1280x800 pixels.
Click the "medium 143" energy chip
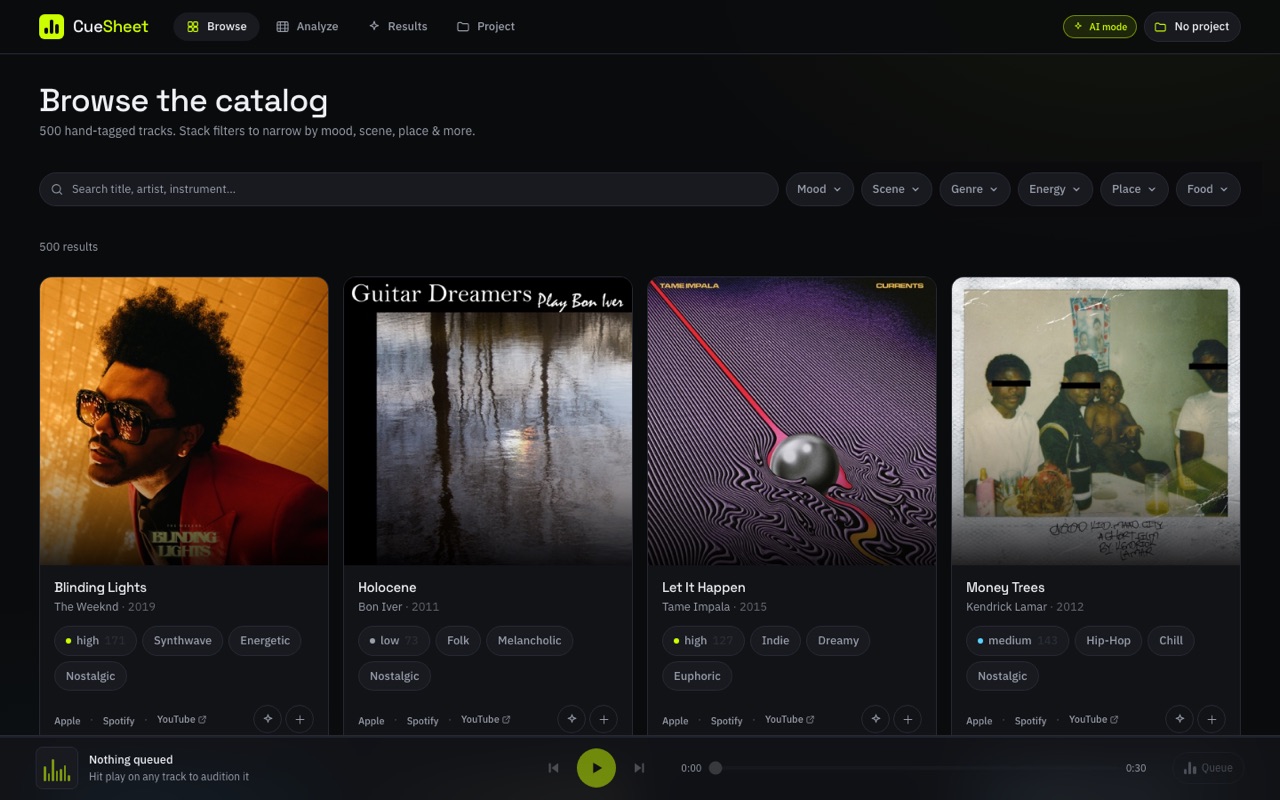pyautogui.click(x=1017, y=641)
